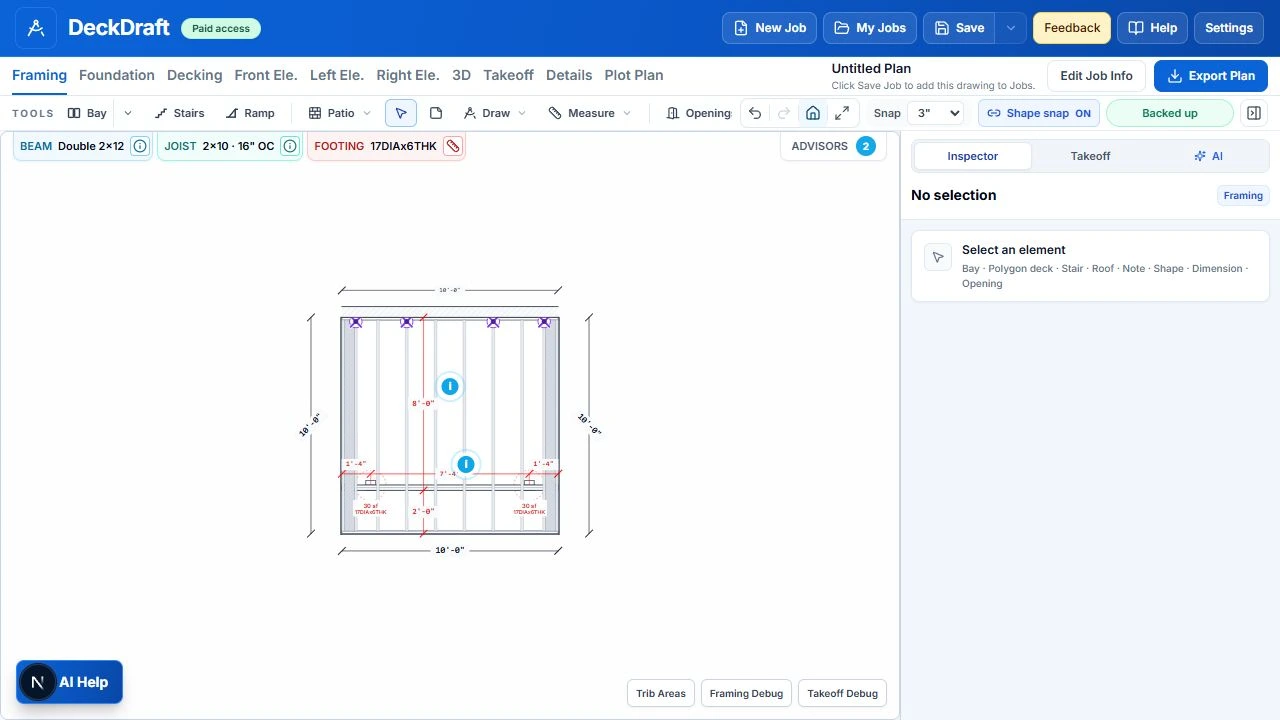This screenshot has width=1280, height=720.
Task: Expand the Bay tool dropdown arrow
Action: click(x=128, y=113)
